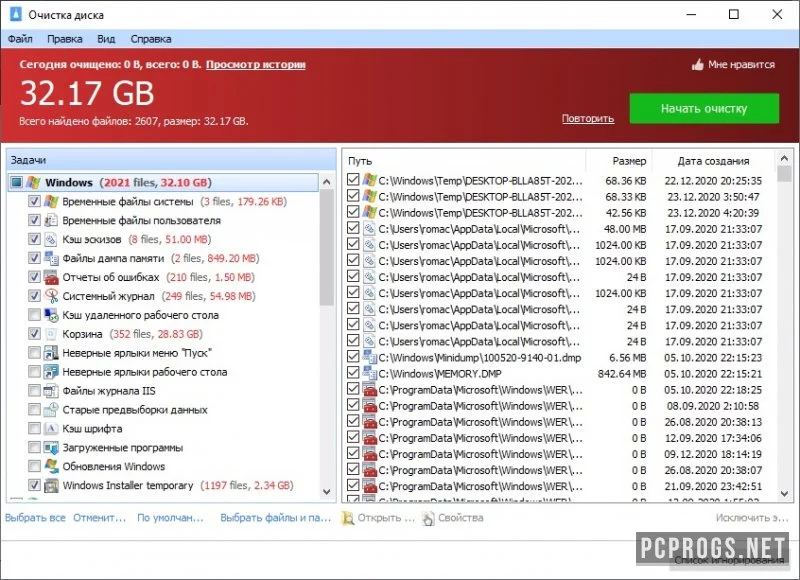Click the error reports icon

51,277
